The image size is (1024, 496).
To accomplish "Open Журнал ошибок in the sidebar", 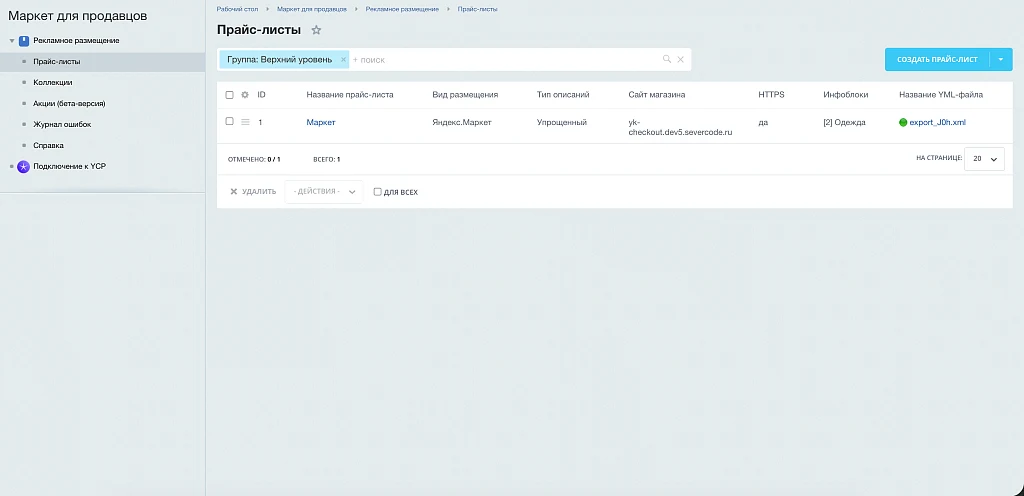I will click(x=62, y=125).
